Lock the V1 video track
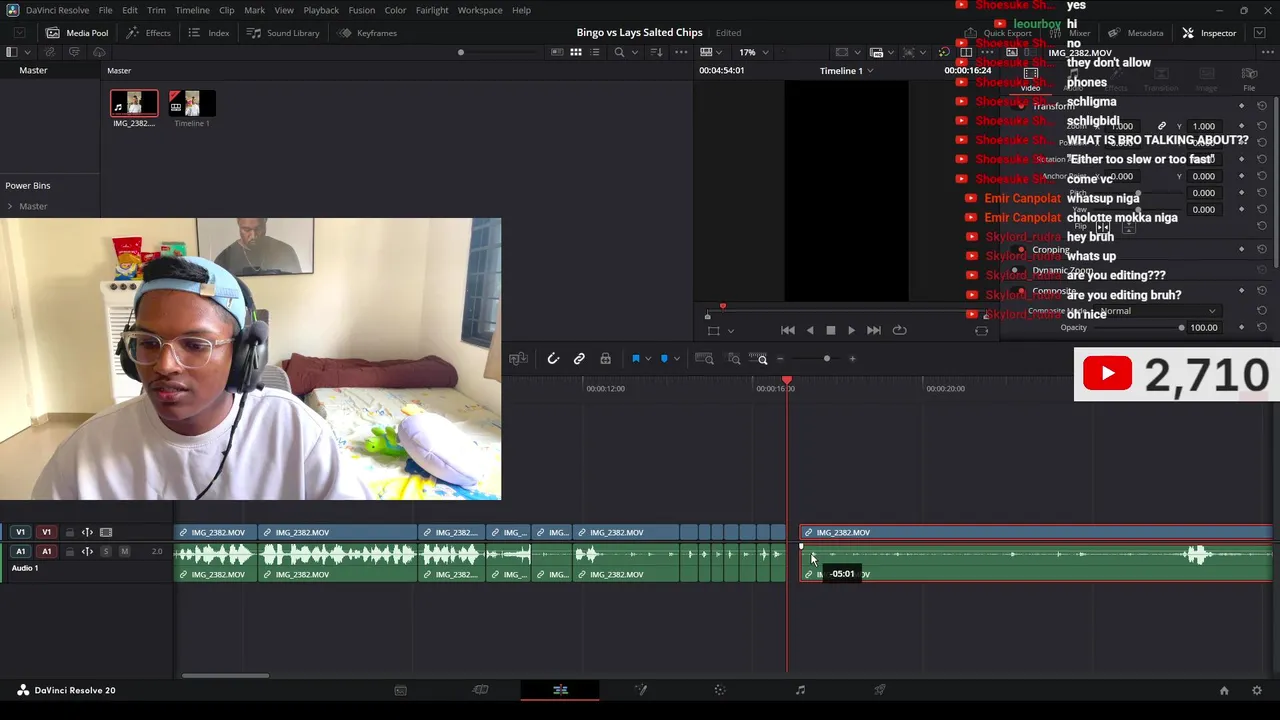The width and height of the screenshot is (1280, 720). (x=69, y=532)
